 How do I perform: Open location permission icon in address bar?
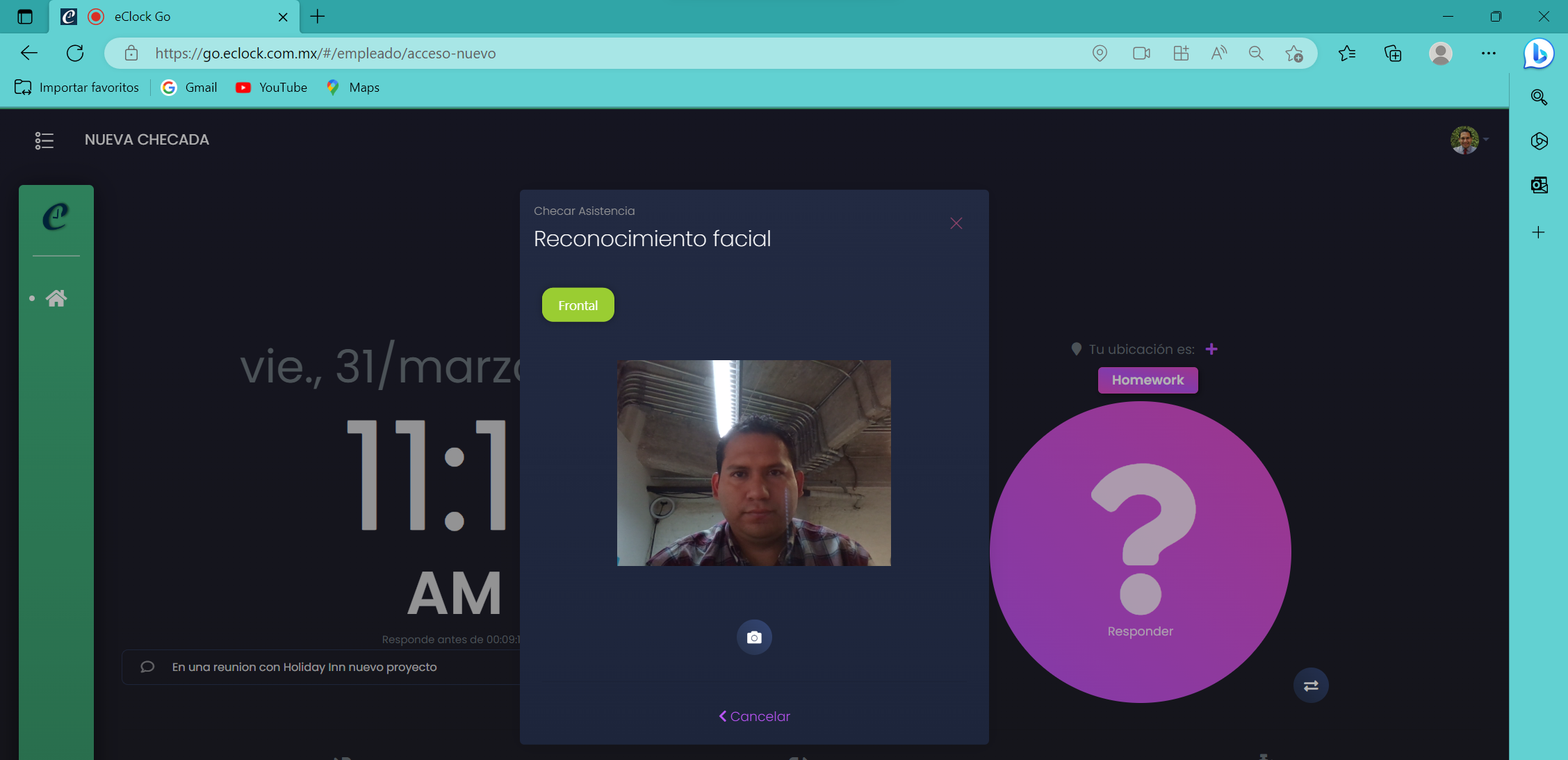1100,54
